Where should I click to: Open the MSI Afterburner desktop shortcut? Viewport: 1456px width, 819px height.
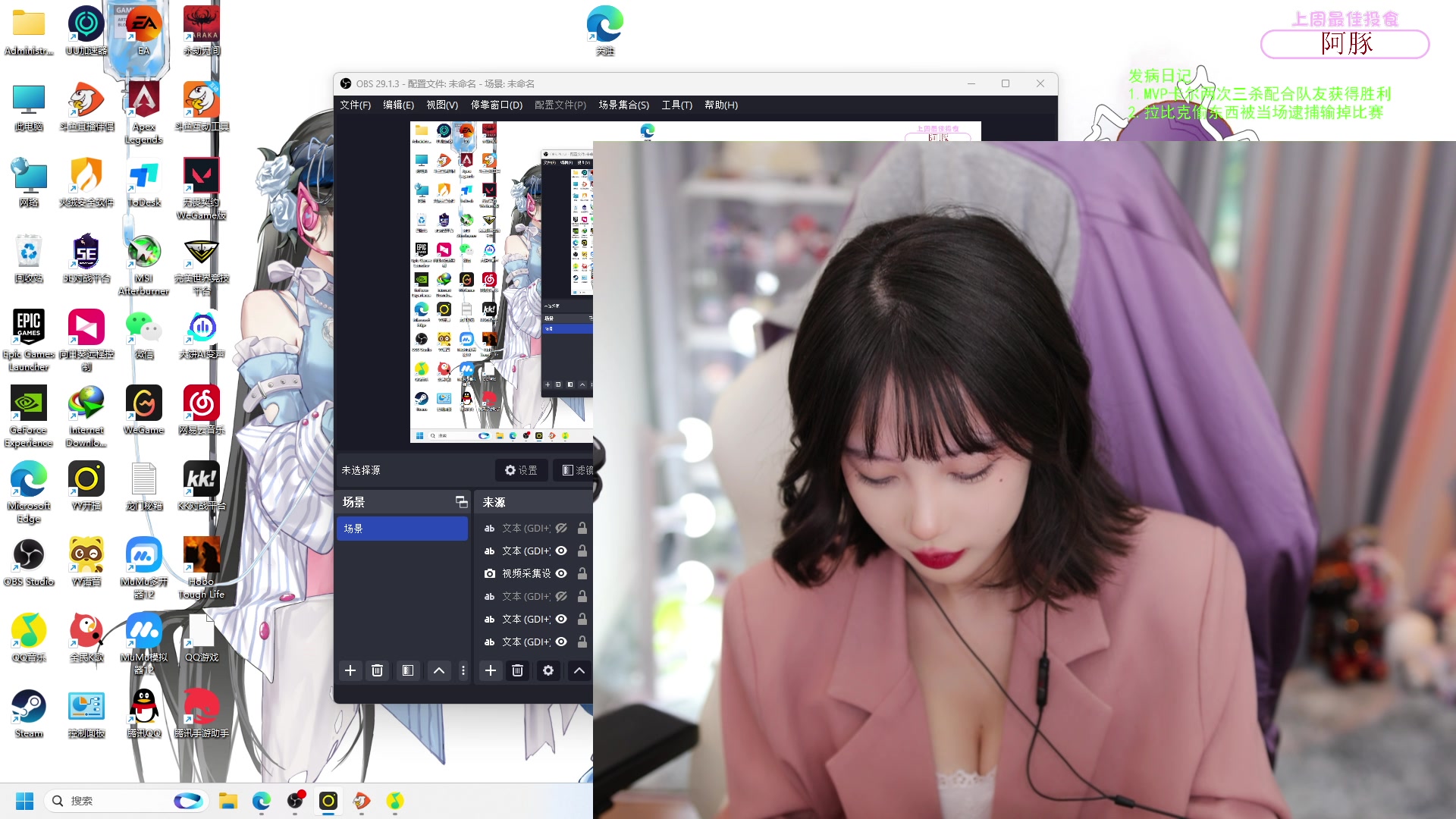pos(143,265)
